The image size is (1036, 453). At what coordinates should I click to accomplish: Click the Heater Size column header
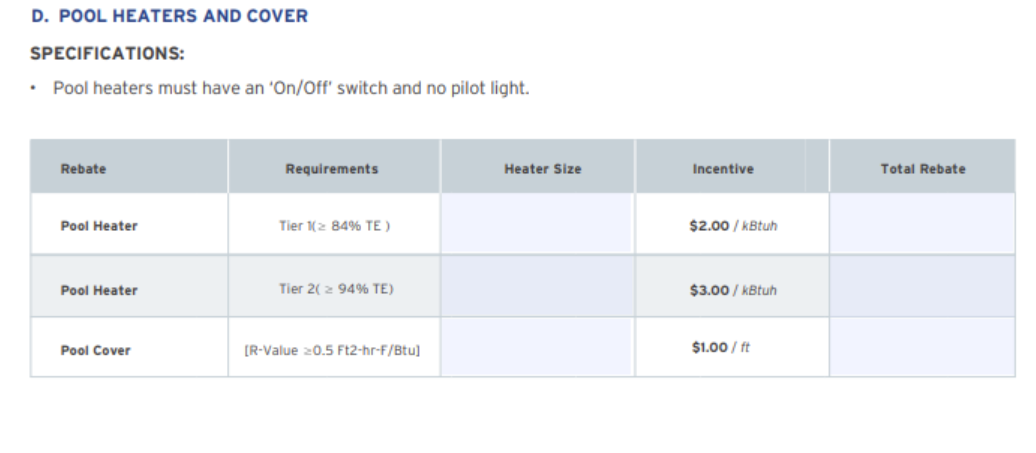pyautogui.click(x=542, y=169)
